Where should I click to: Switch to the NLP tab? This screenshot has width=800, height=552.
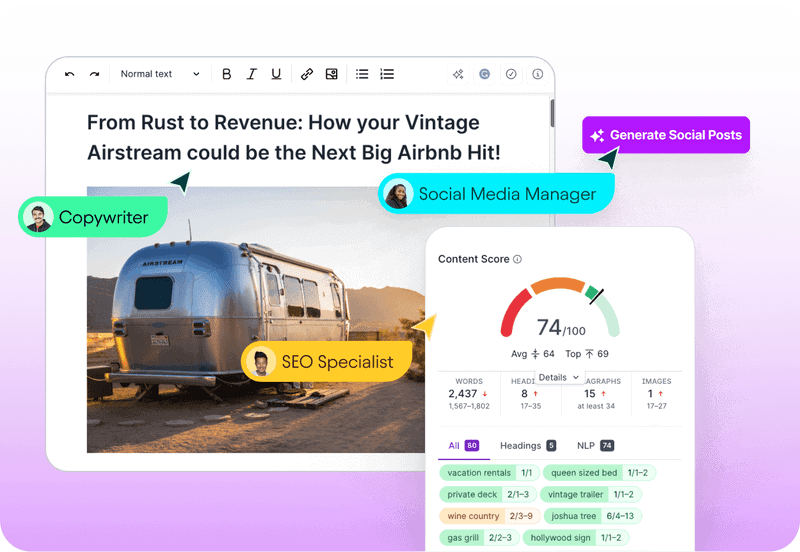pos(595,445)
